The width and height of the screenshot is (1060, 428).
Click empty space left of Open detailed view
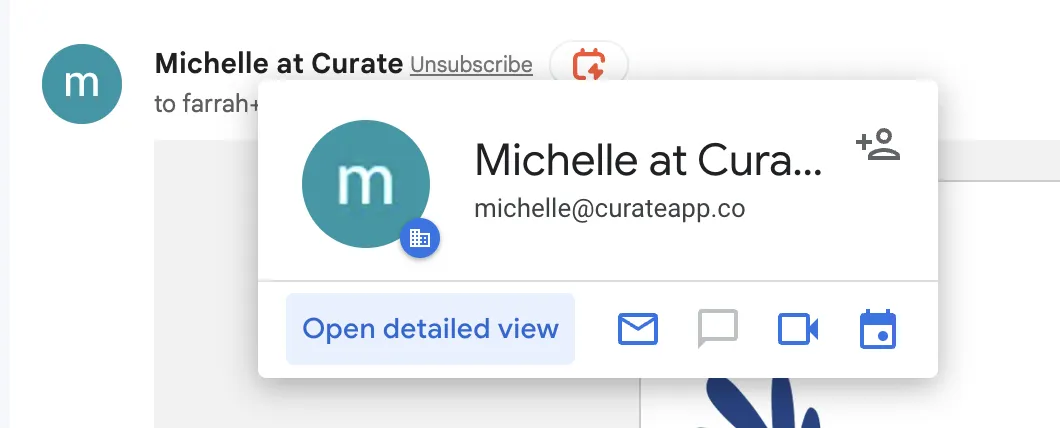(x=271, y=330)
